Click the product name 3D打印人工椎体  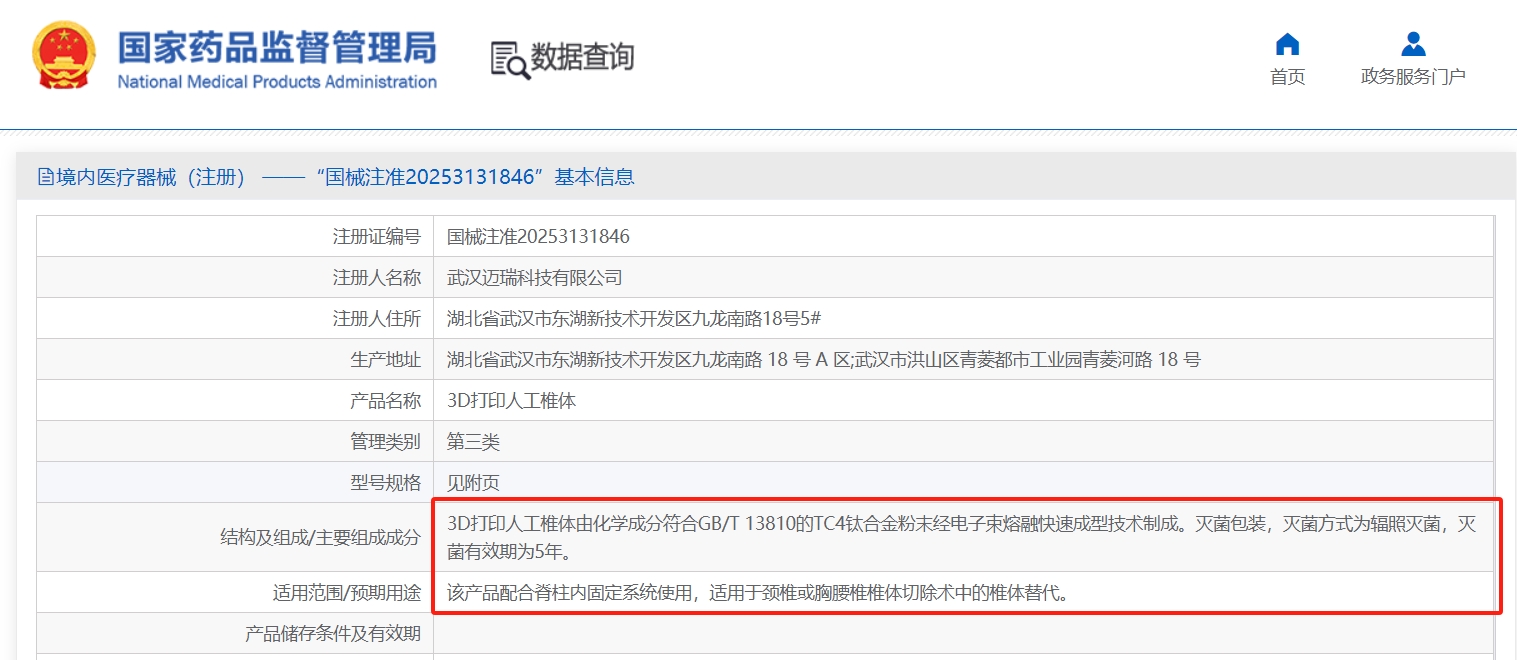(x=511, y=401)
